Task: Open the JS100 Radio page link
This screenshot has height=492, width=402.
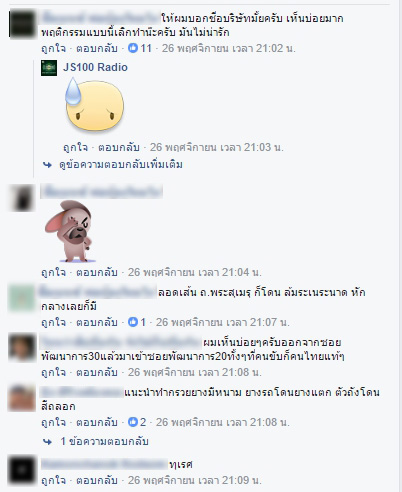Action: point(95,67)
